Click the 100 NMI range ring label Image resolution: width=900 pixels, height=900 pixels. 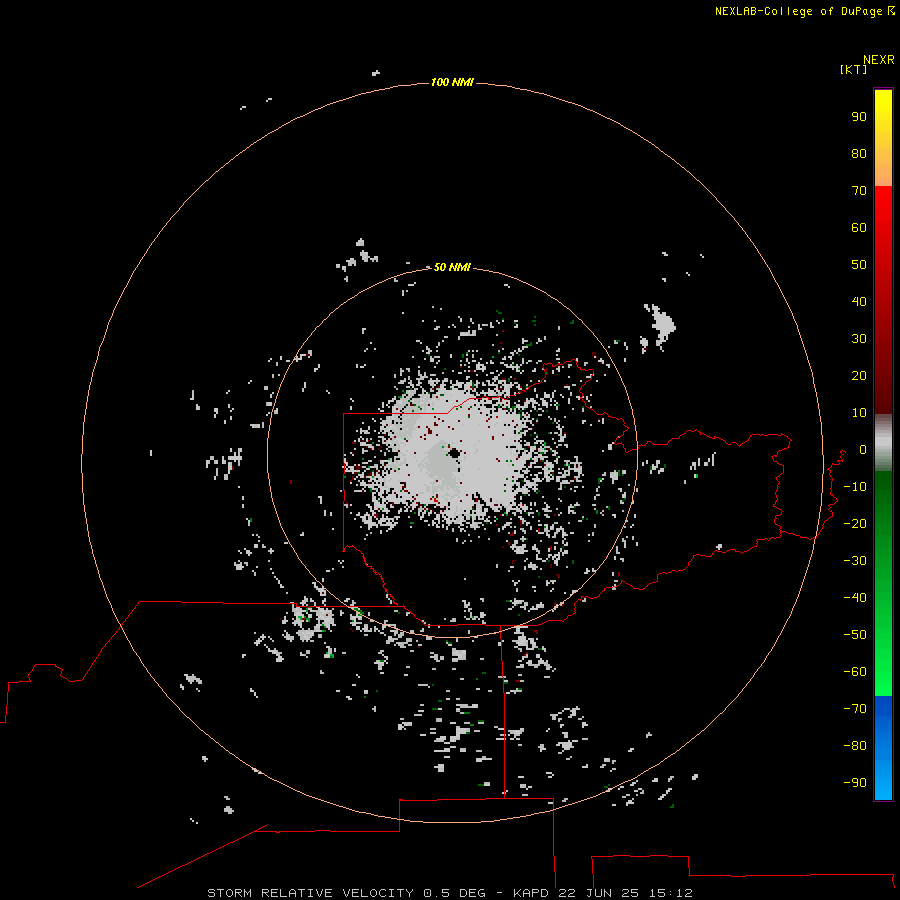pyautogui.click(x=452, y=82)
